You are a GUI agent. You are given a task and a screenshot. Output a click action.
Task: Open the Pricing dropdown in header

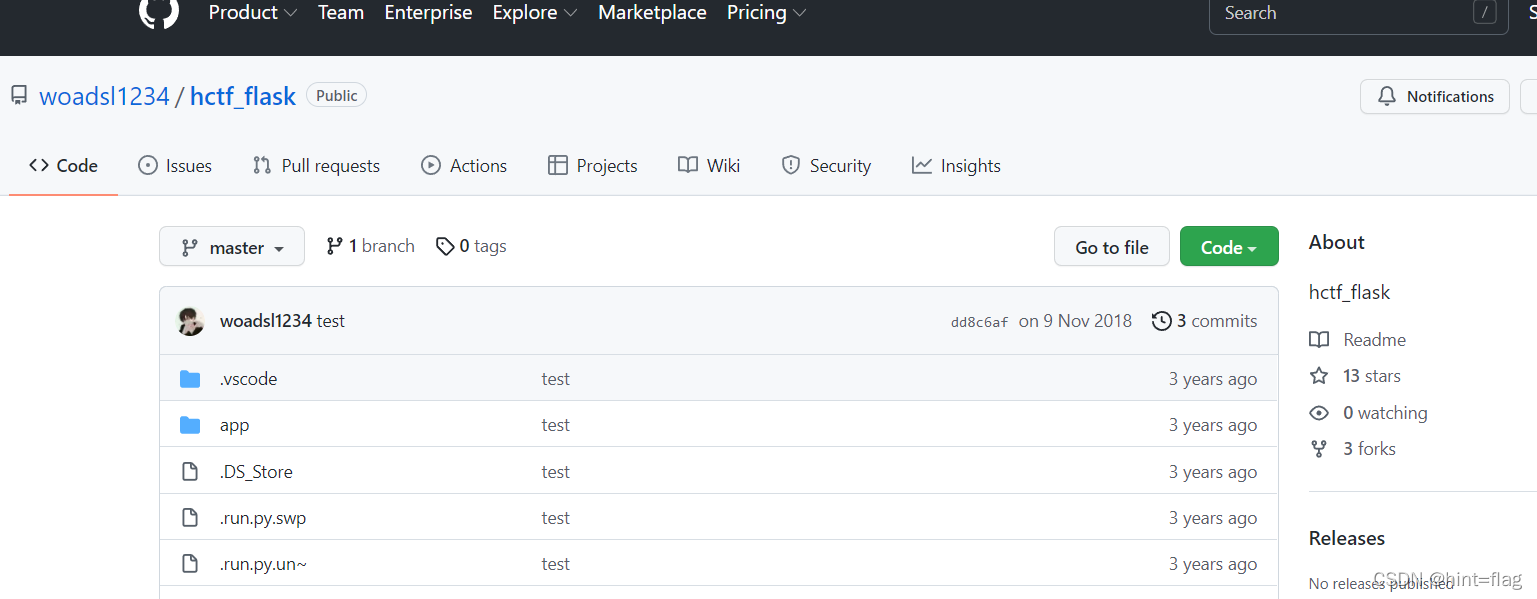click(x=767, y=13)
